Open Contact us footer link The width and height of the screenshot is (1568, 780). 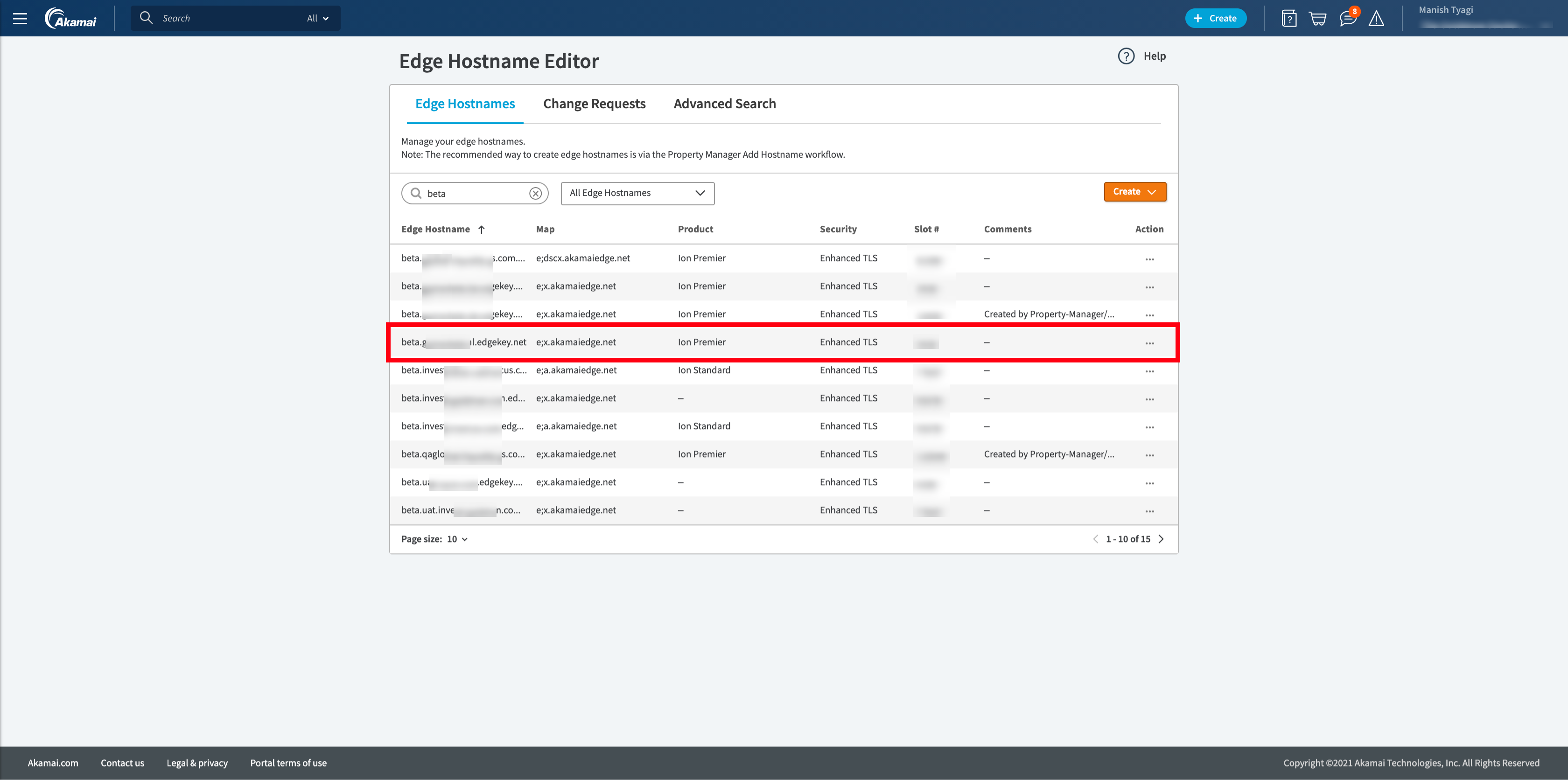(122, 763)
